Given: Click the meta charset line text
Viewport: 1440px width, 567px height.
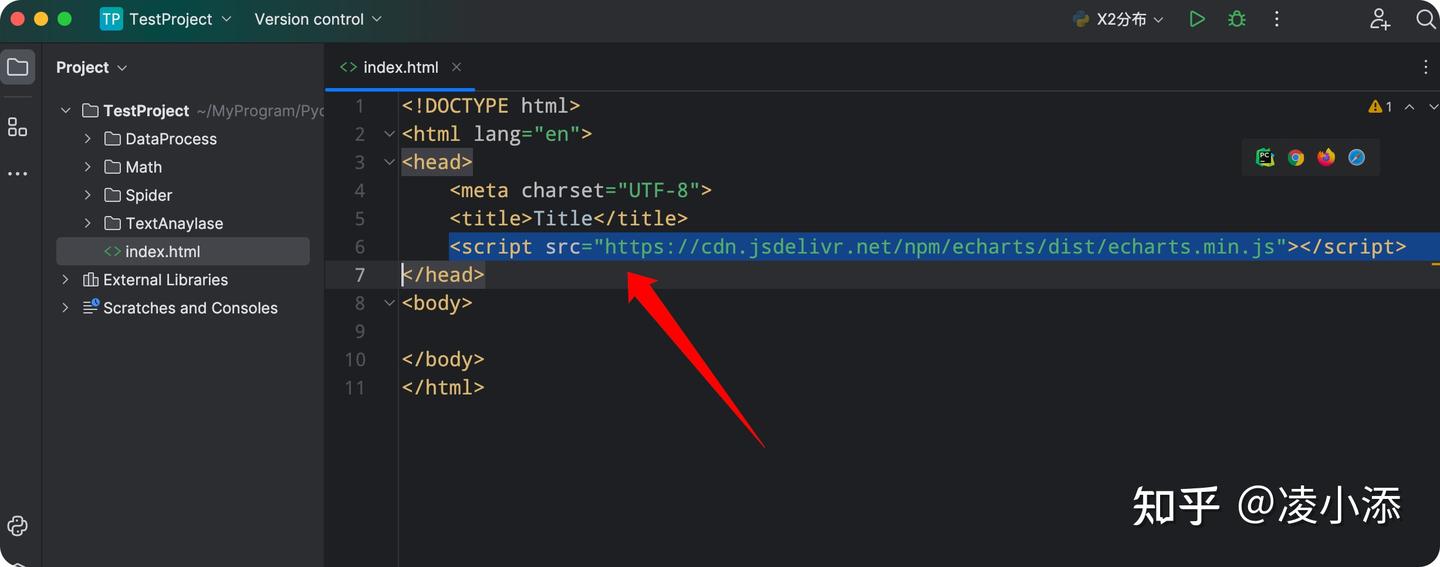Looking at the screenshot, I should pos(581,190).
